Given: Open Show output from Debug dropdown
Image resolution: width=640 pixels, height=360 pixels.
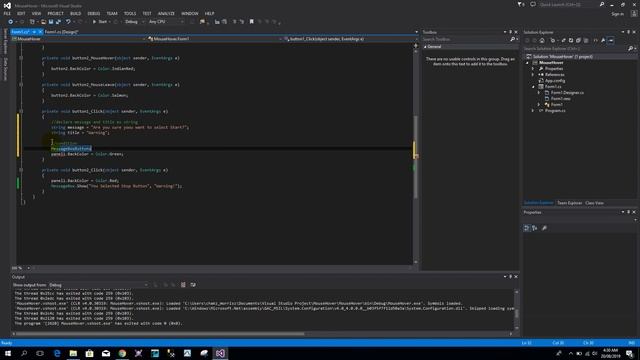Looking at the screenshot, I should tap(98, 285).
